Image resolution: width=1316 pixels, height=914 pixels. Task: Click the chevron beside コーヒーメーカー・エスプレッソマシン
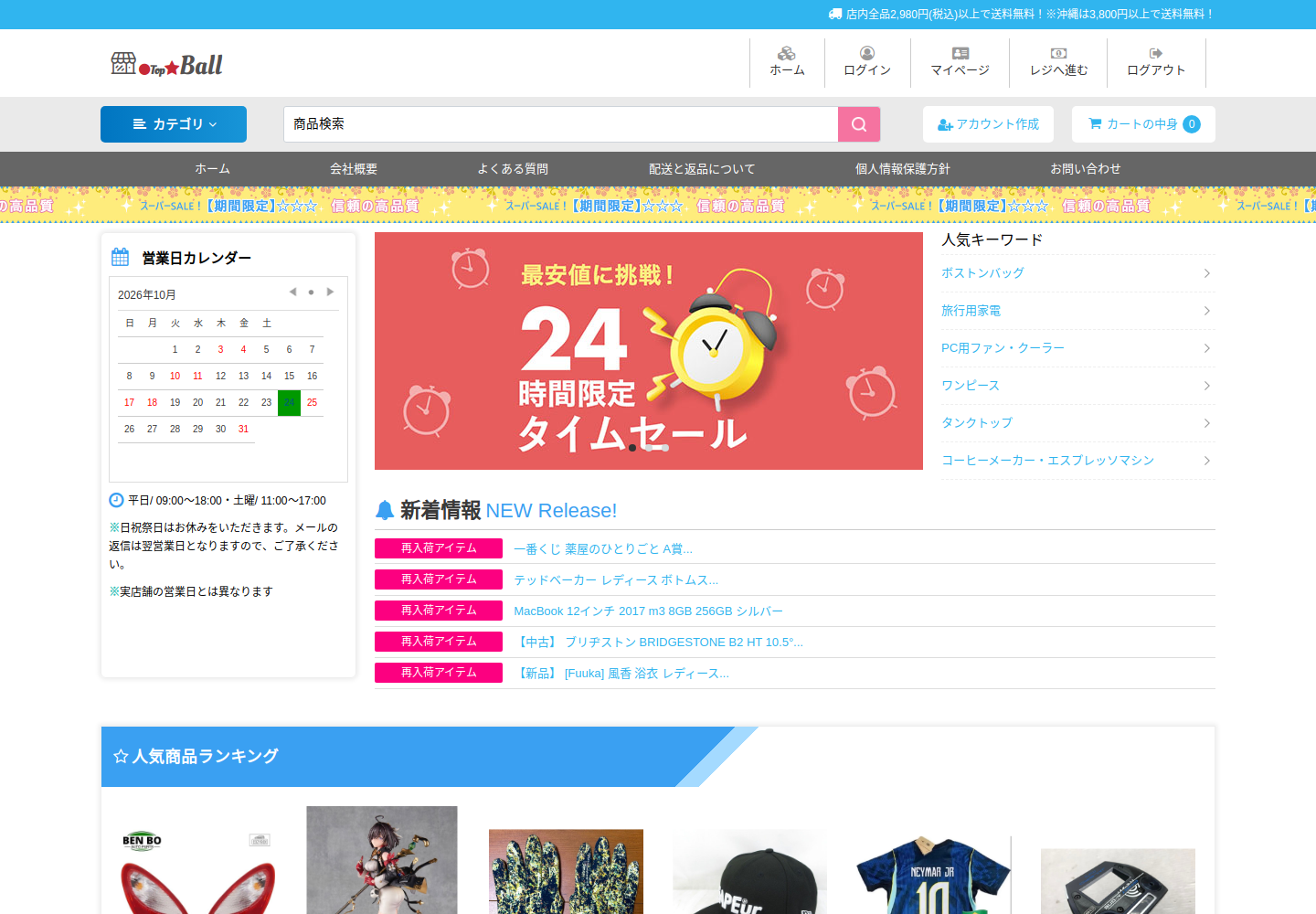click(1207, 461)
